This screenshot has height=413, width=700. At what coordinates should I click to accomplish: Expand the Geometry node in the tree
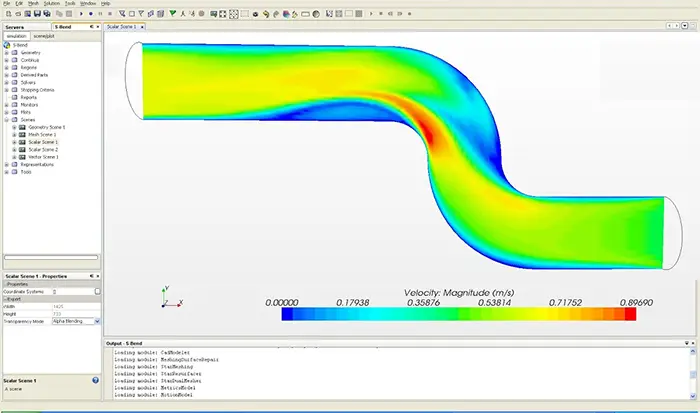click(6, 52)
